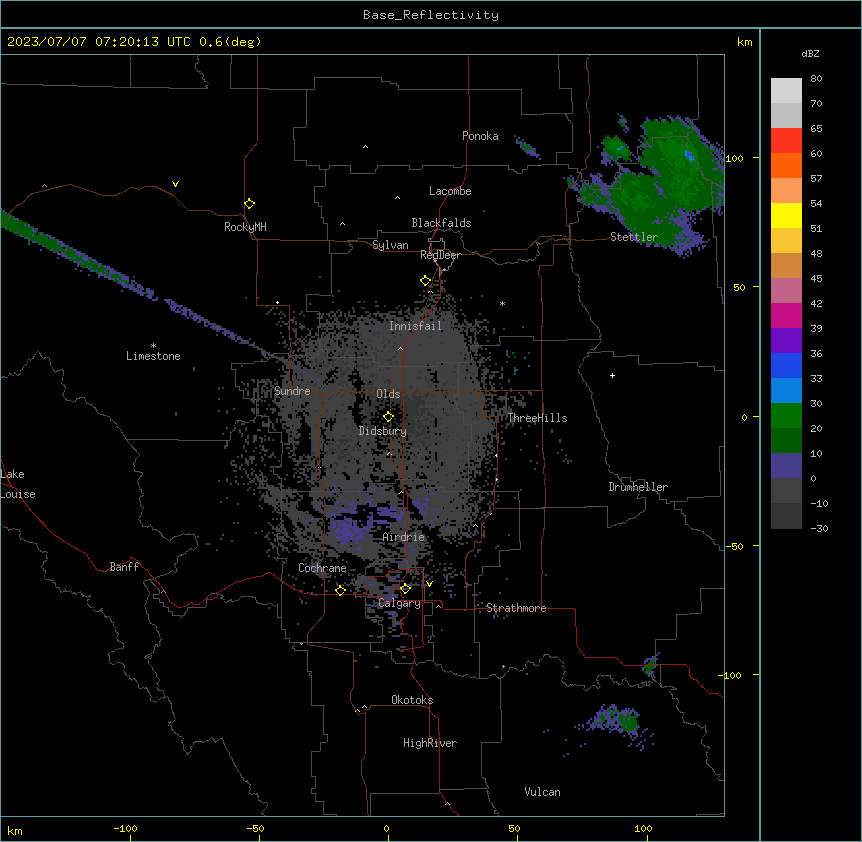Select the blue 36-33 dBZ legend swatch
Viewport: 862px width, 842px height.
click(786, 365)
